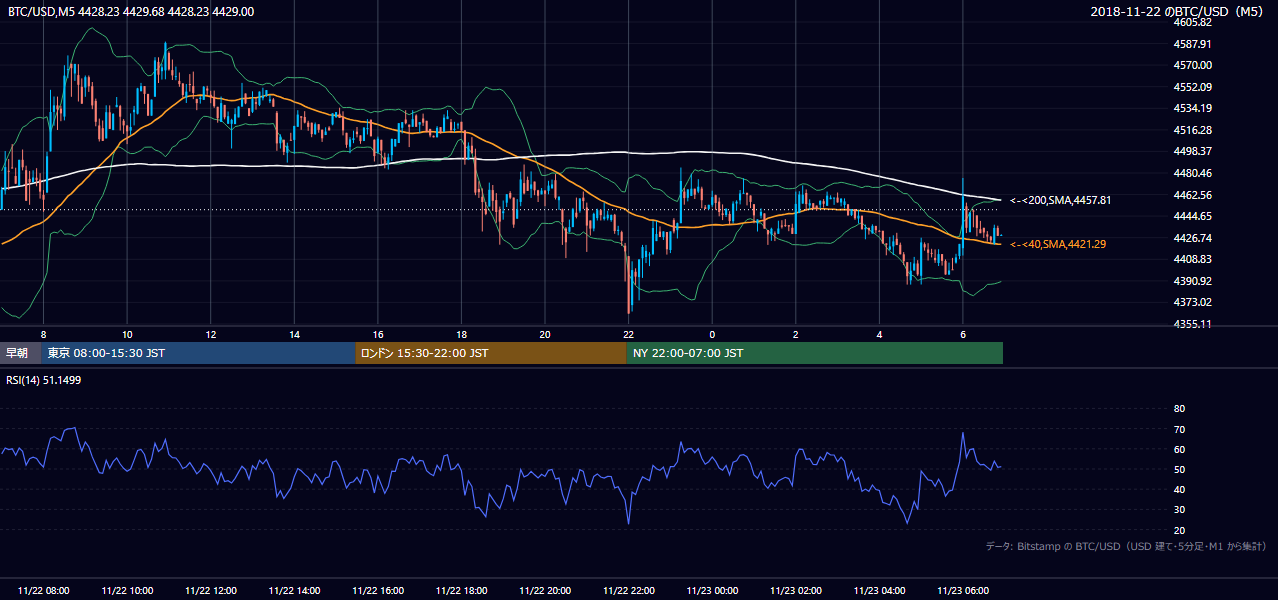Click the price axis label 4480.46
The height and width of the screenshot is (600, 1278).
(1193, 173)
